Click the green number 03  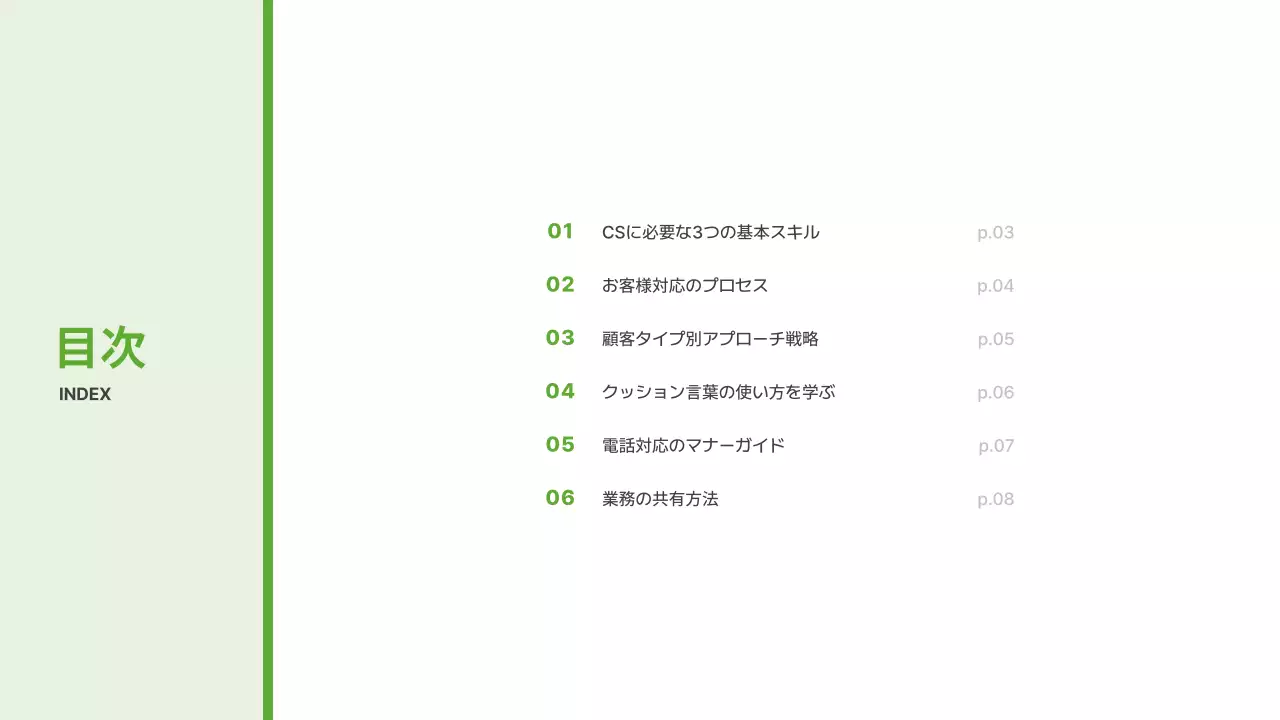click(560, 338)
